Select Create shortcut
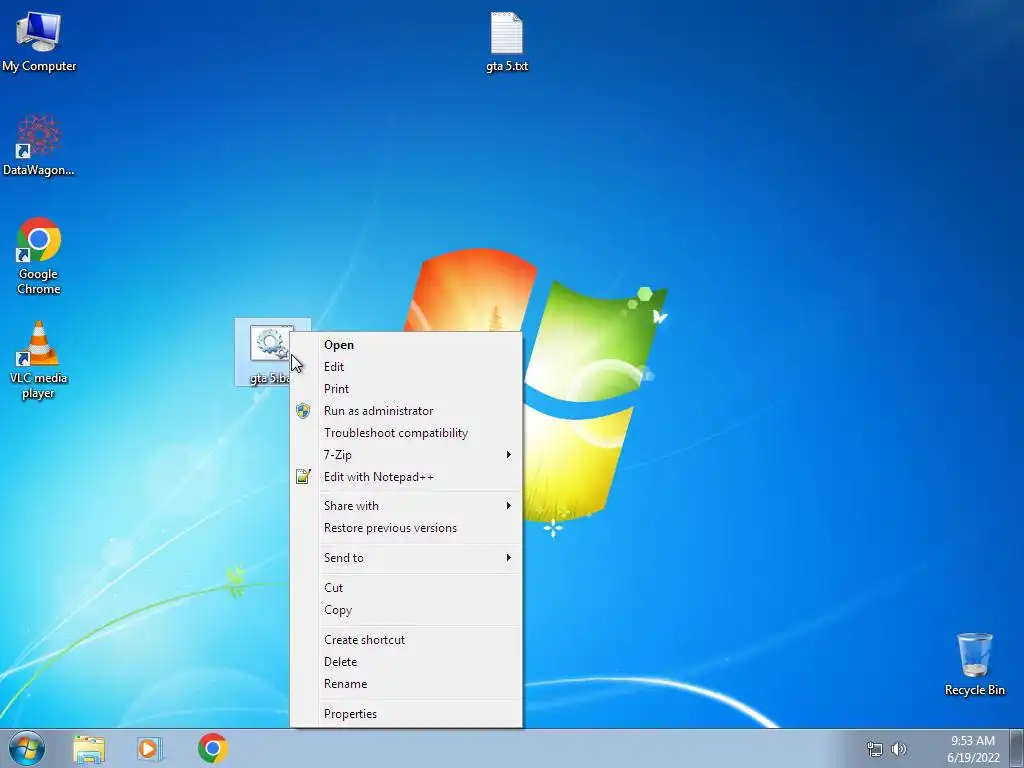 click(x=406, y=640)
